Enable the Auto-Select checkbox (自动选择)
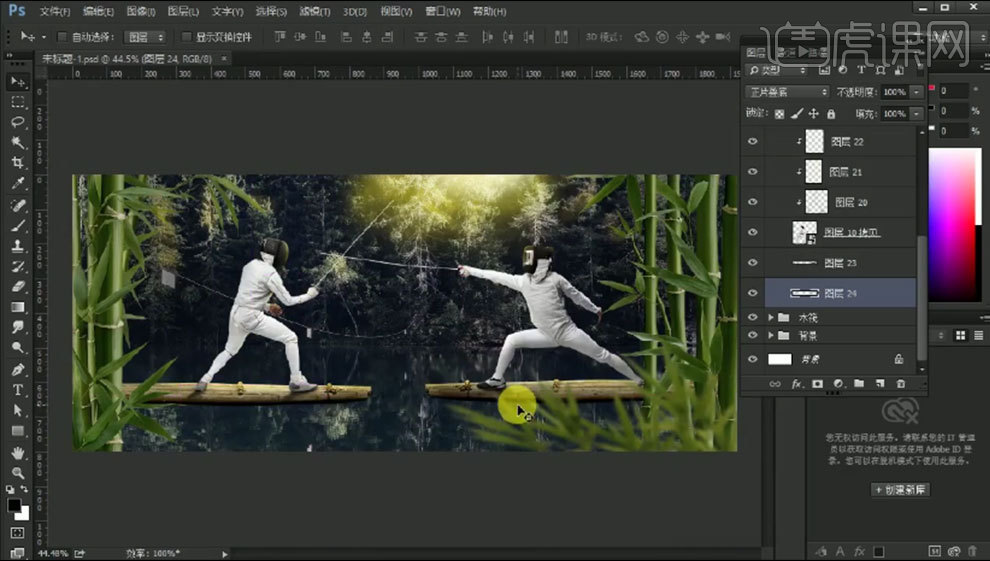The image size is (990, 561). pos(62,37)
